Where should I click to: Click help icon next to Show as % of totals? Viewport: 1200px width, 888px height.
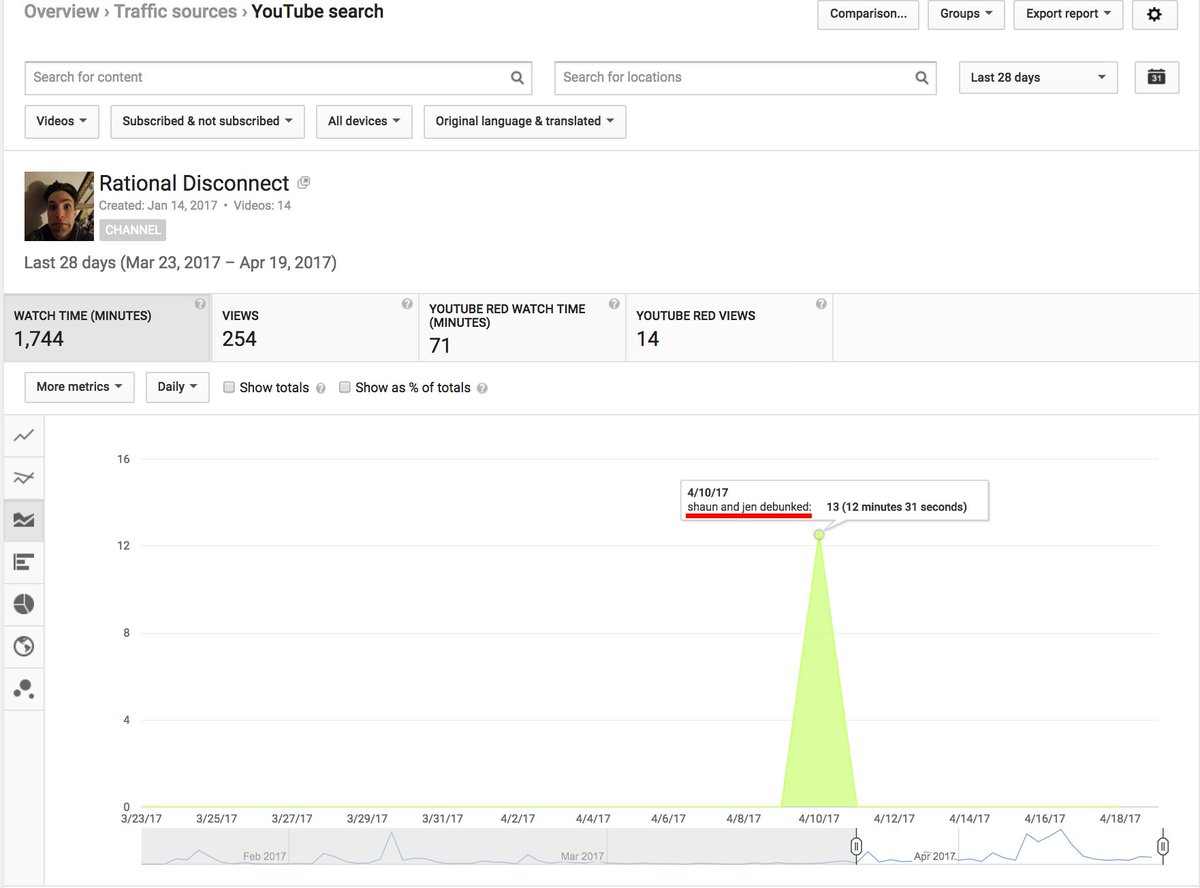pyautogui.click(x=482, y=388)
